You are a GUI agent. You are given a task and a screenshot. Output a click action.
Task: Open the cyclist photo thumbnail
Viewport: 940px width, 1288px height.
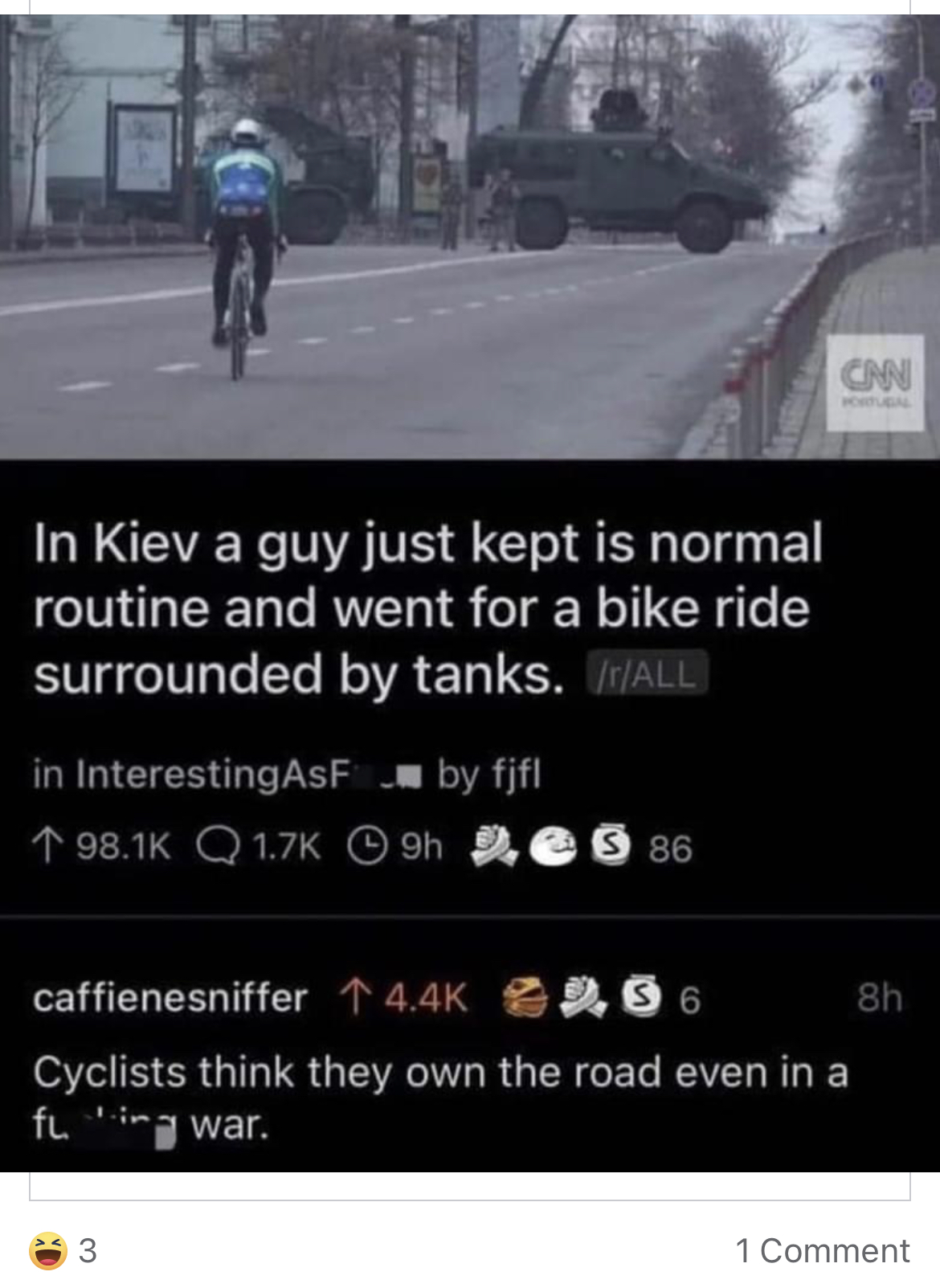click(470, 237)
